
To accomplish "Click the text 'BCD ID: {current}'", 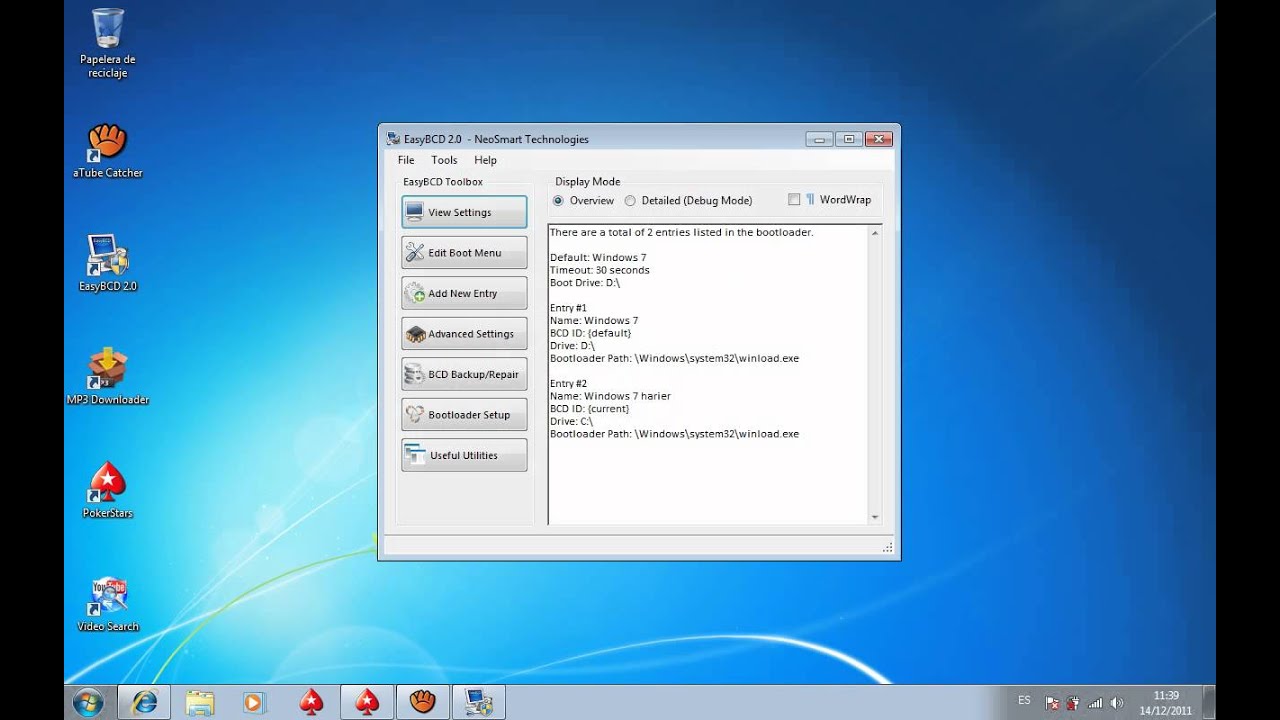I will pos(590,409).
